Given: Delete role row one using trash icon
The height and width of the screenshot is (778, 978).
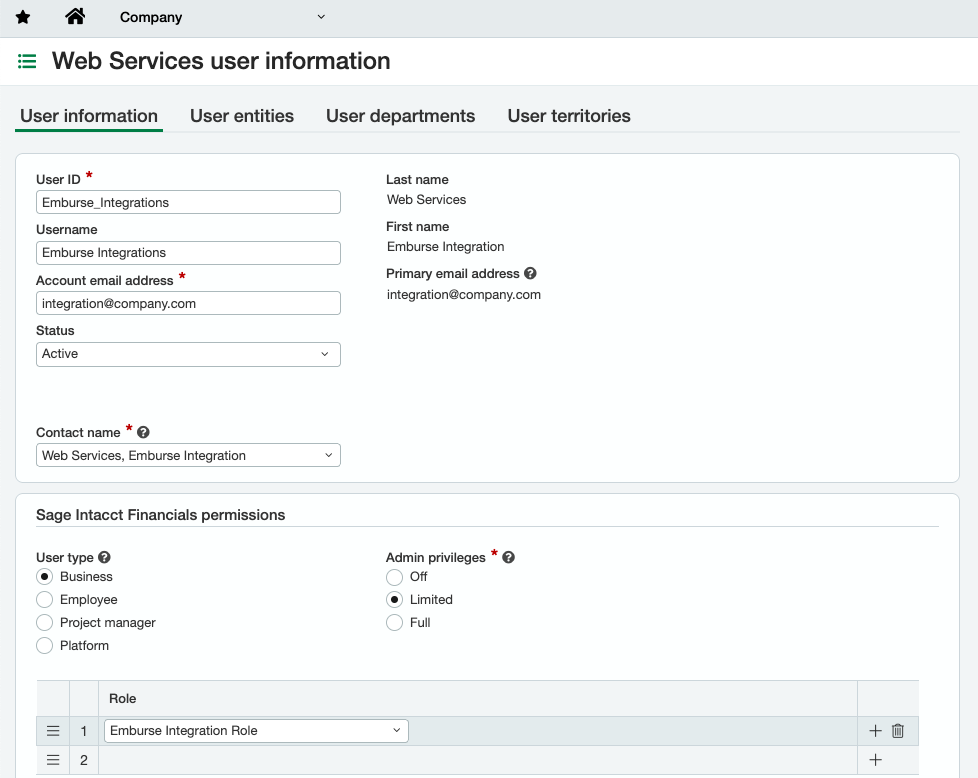Looking at the screenshot, I should 897,731.
